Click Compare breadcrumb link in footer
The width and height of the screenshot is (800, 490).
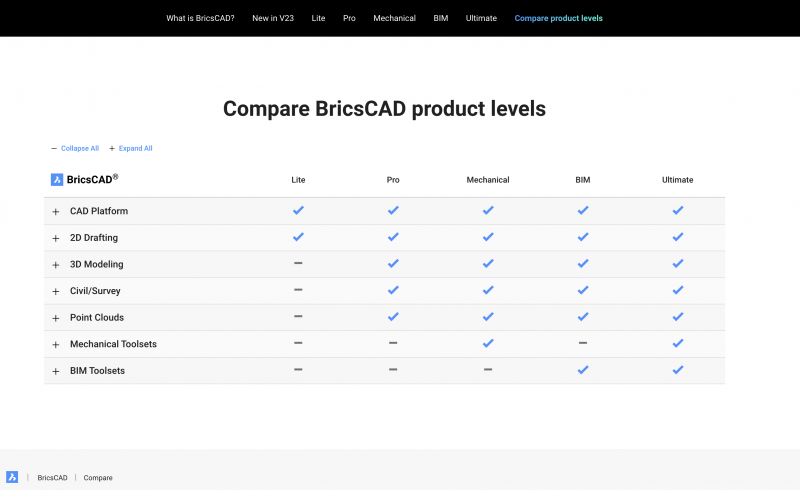coord(98,478)
